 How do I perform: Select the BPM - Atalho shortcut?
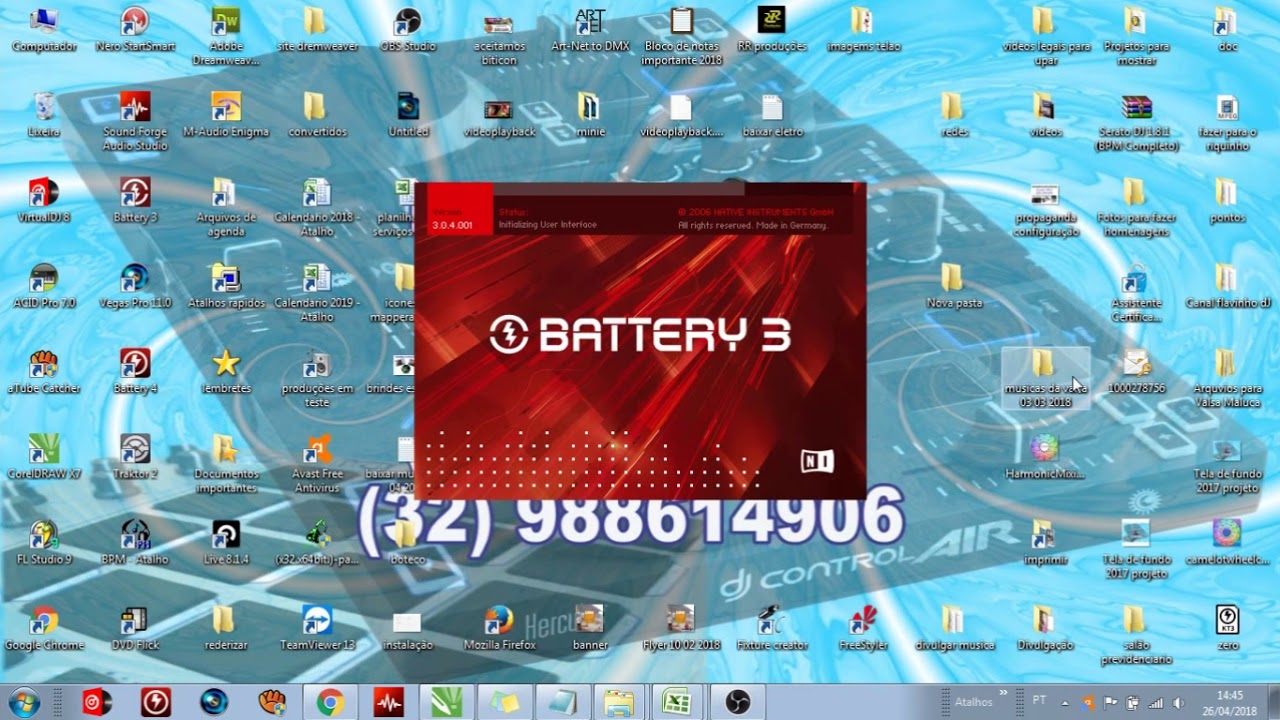[135, 542]
